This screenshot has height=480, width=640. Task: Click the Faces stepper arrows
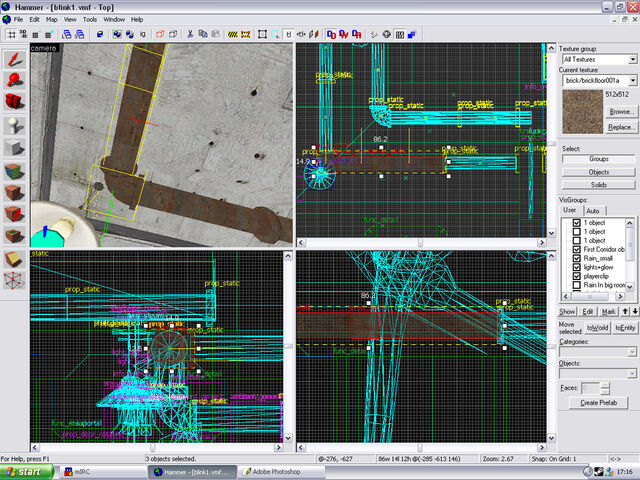[605, 388]
